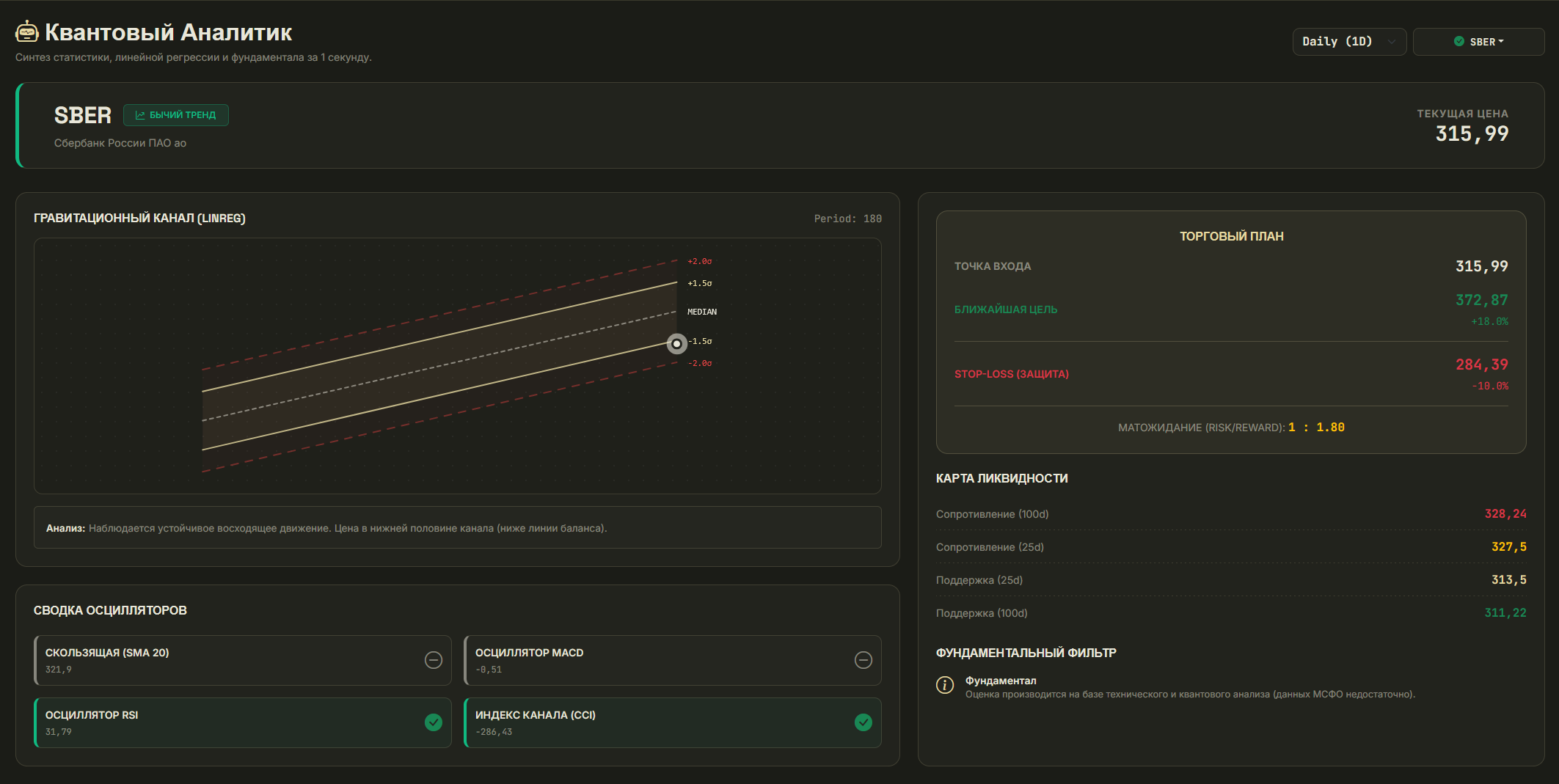This screenshot has width=1559, height=784.
Task: Click the chevron arrow of timeframe selector
Action: coord(1391,42)
